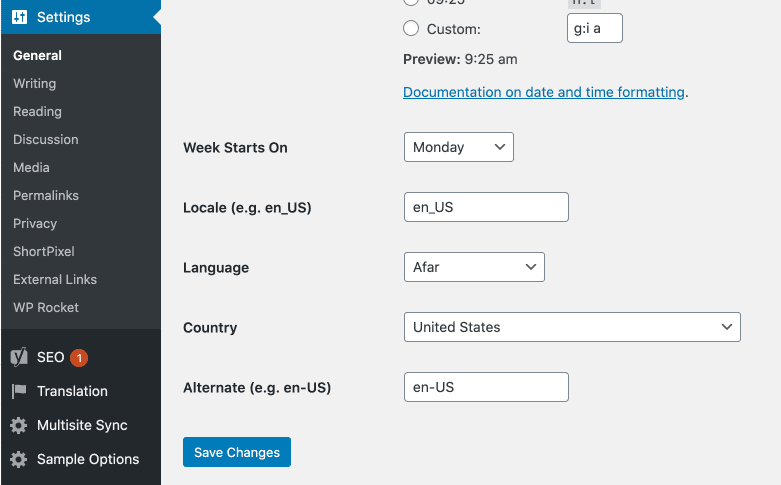Open the SEO menu
Viewport: 781px width, 485px height.
[x=50, y=357]
